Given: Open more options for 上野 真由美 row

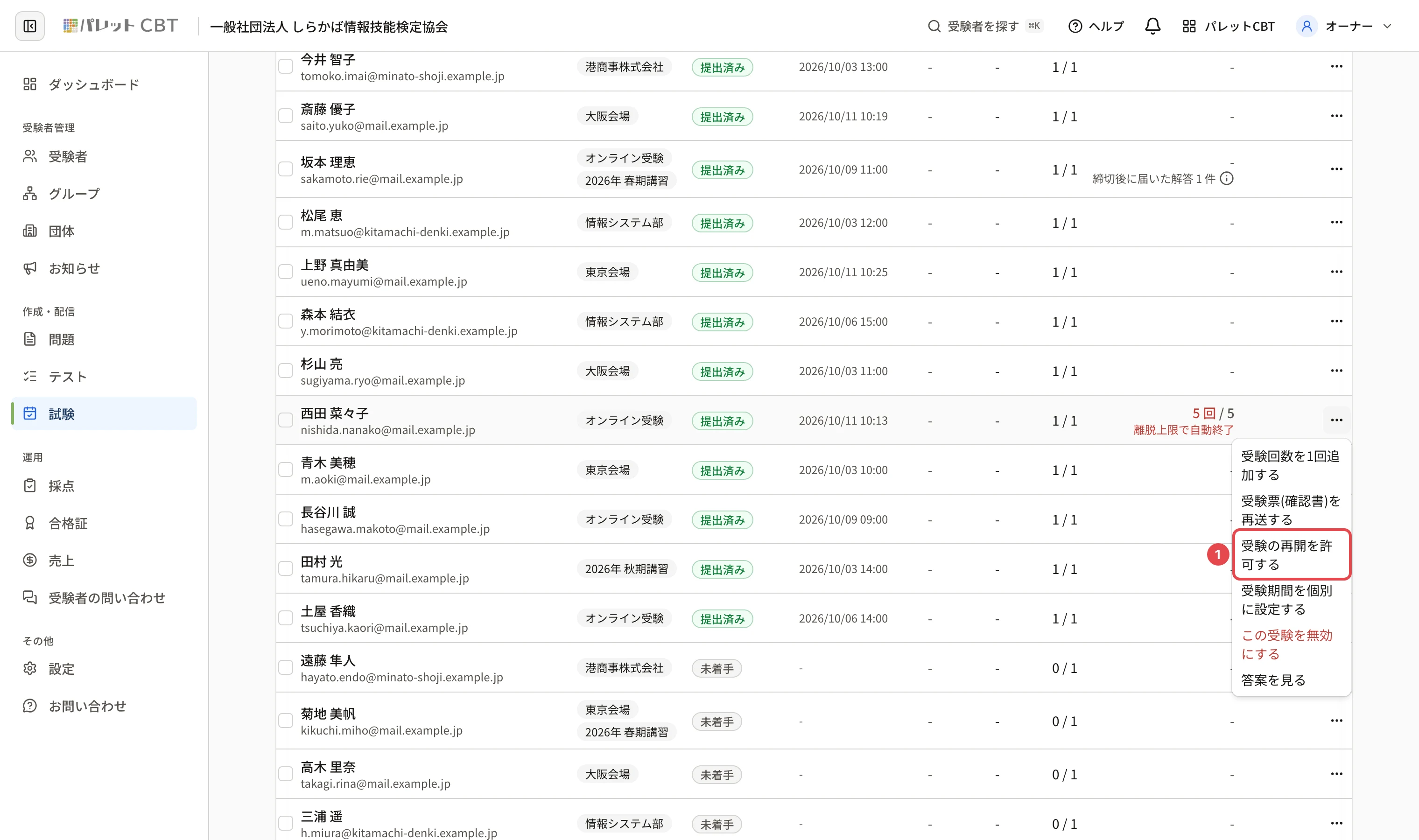Looking at the screenshot, I should click(1336, 272).
